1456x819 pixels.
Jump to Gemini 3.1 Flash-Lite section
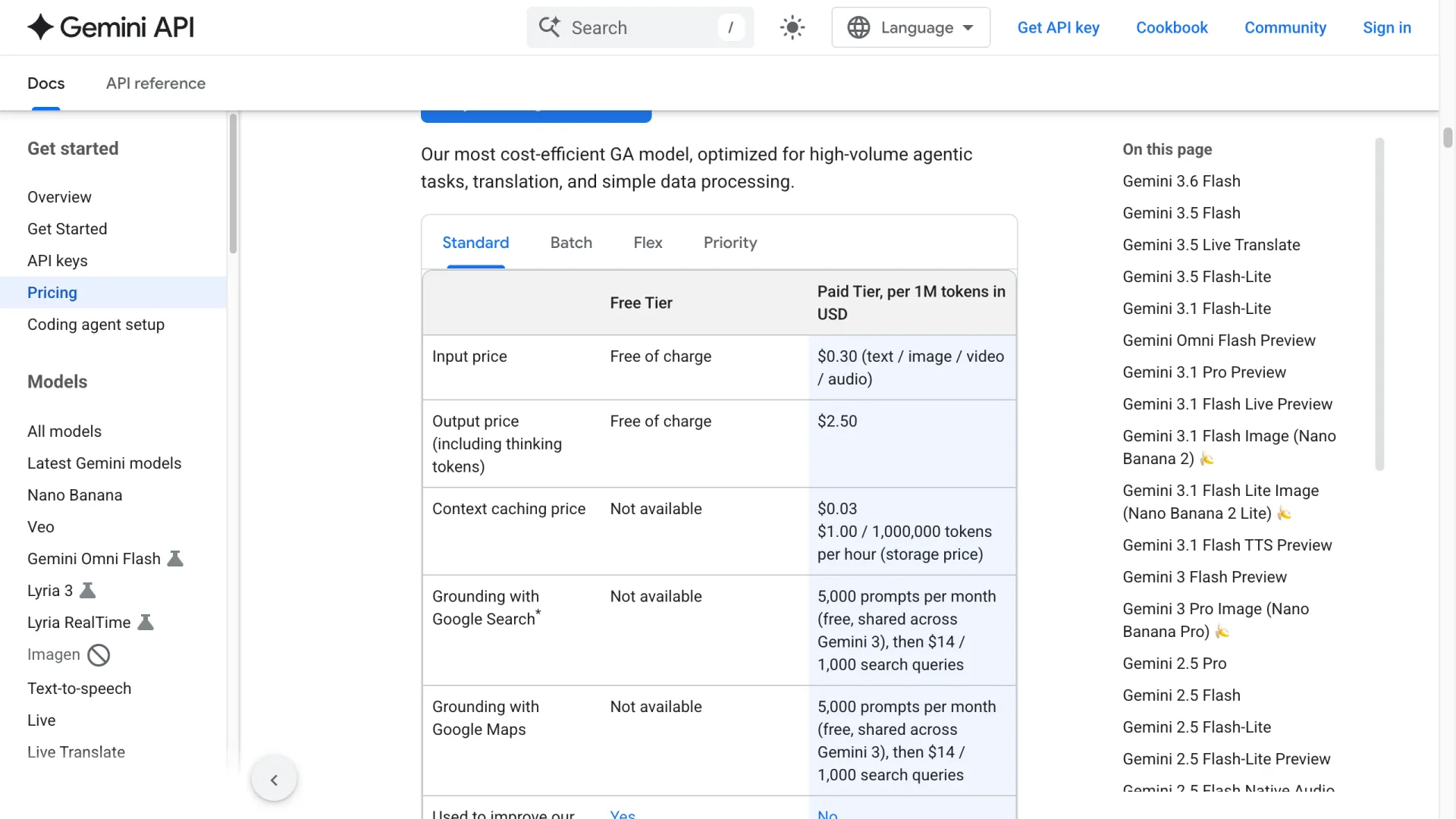pyautogui.click(x=1197, y=309)
